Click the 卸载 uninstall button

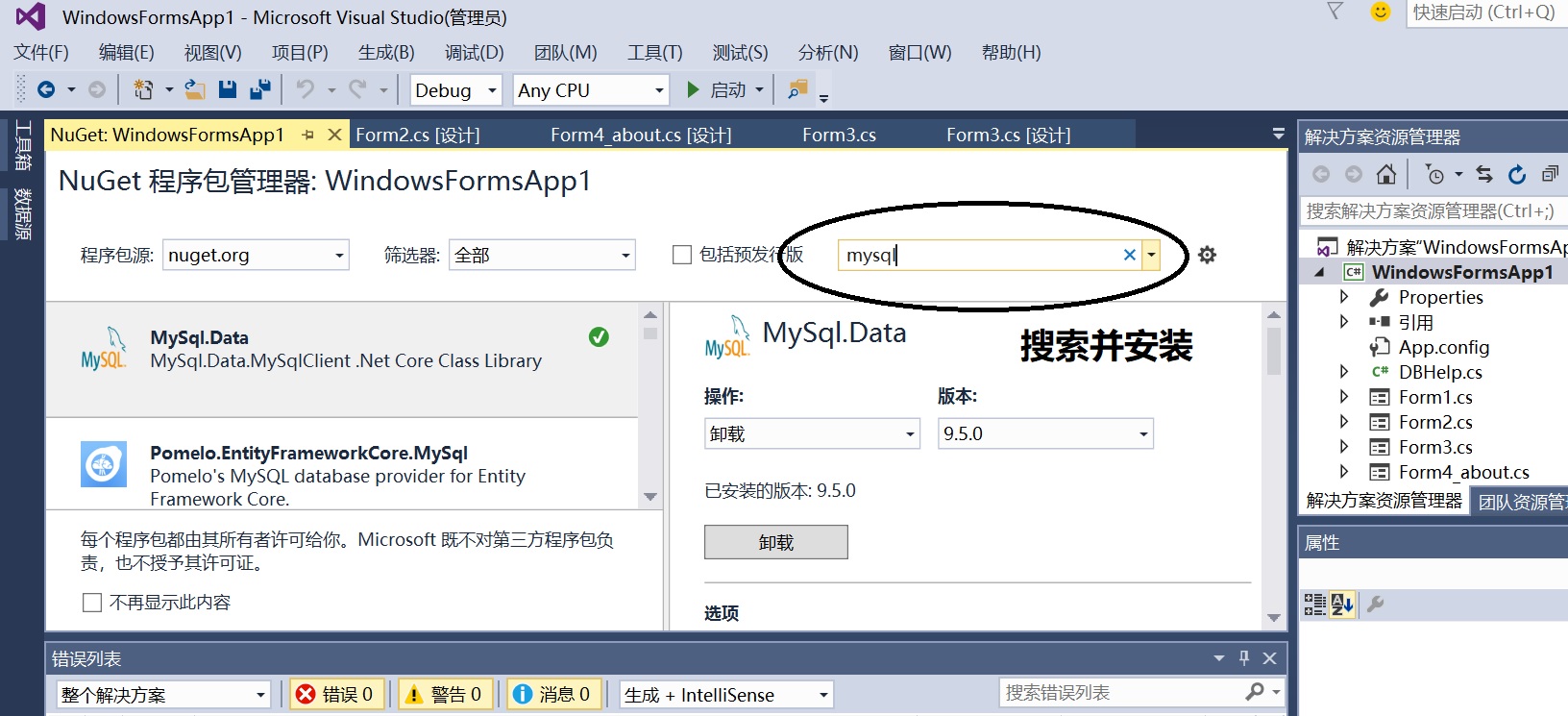pyautogui.click(x=776, y=542)
